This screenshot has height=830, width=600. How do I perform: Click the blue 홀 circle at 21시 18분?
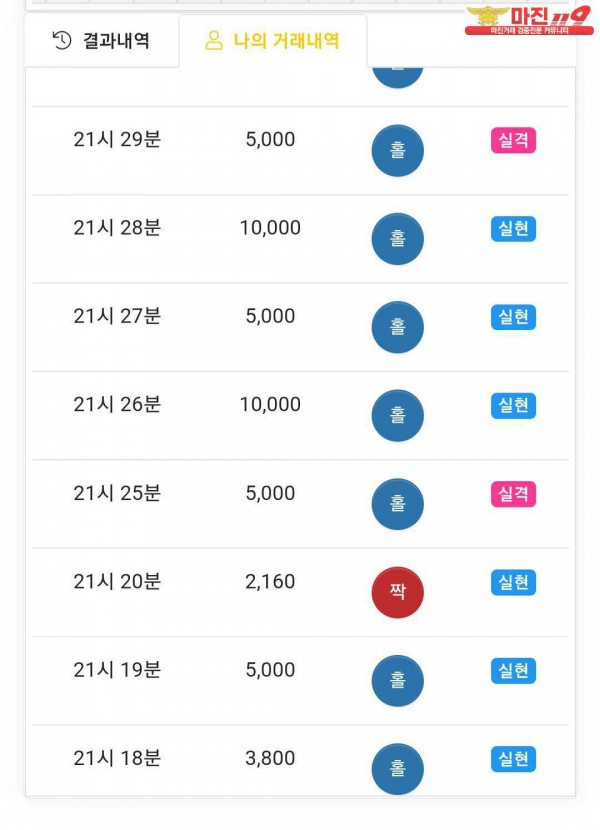pos(398,769)
